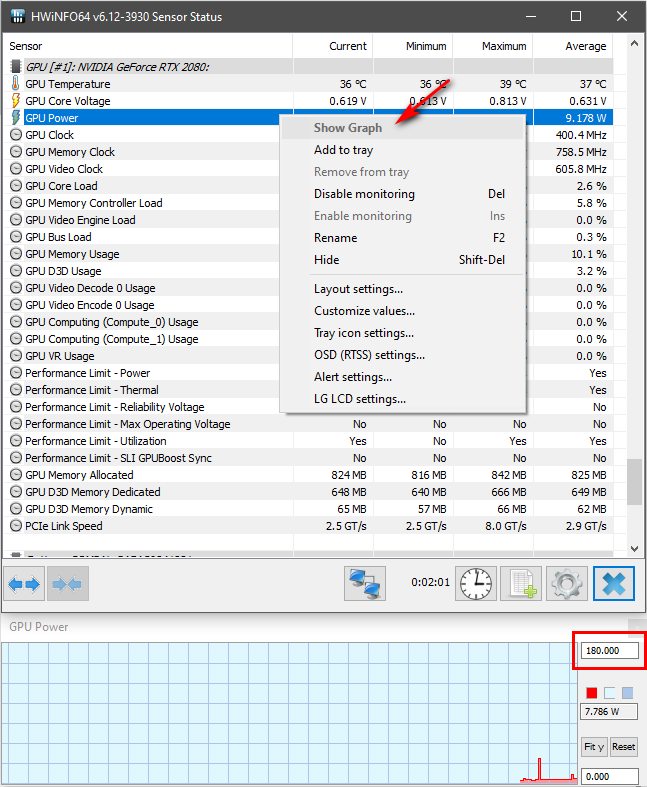The height and width of the screenshot is (787, 647).
Task: Open Layout settings... menu entry
Action: click(x=403, y=289)
